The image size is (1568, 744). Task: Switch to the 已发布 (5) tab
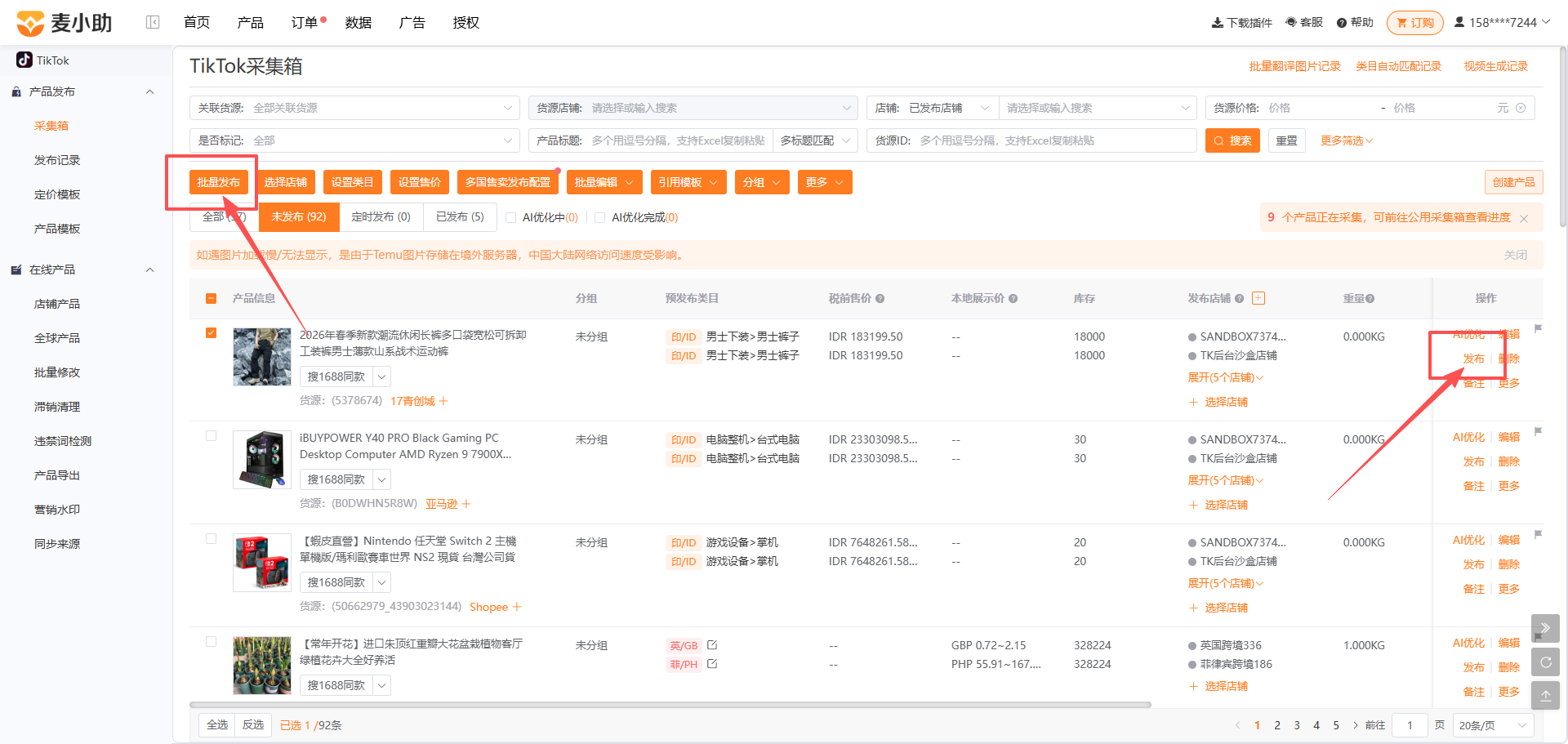click(x=460, y=216)
